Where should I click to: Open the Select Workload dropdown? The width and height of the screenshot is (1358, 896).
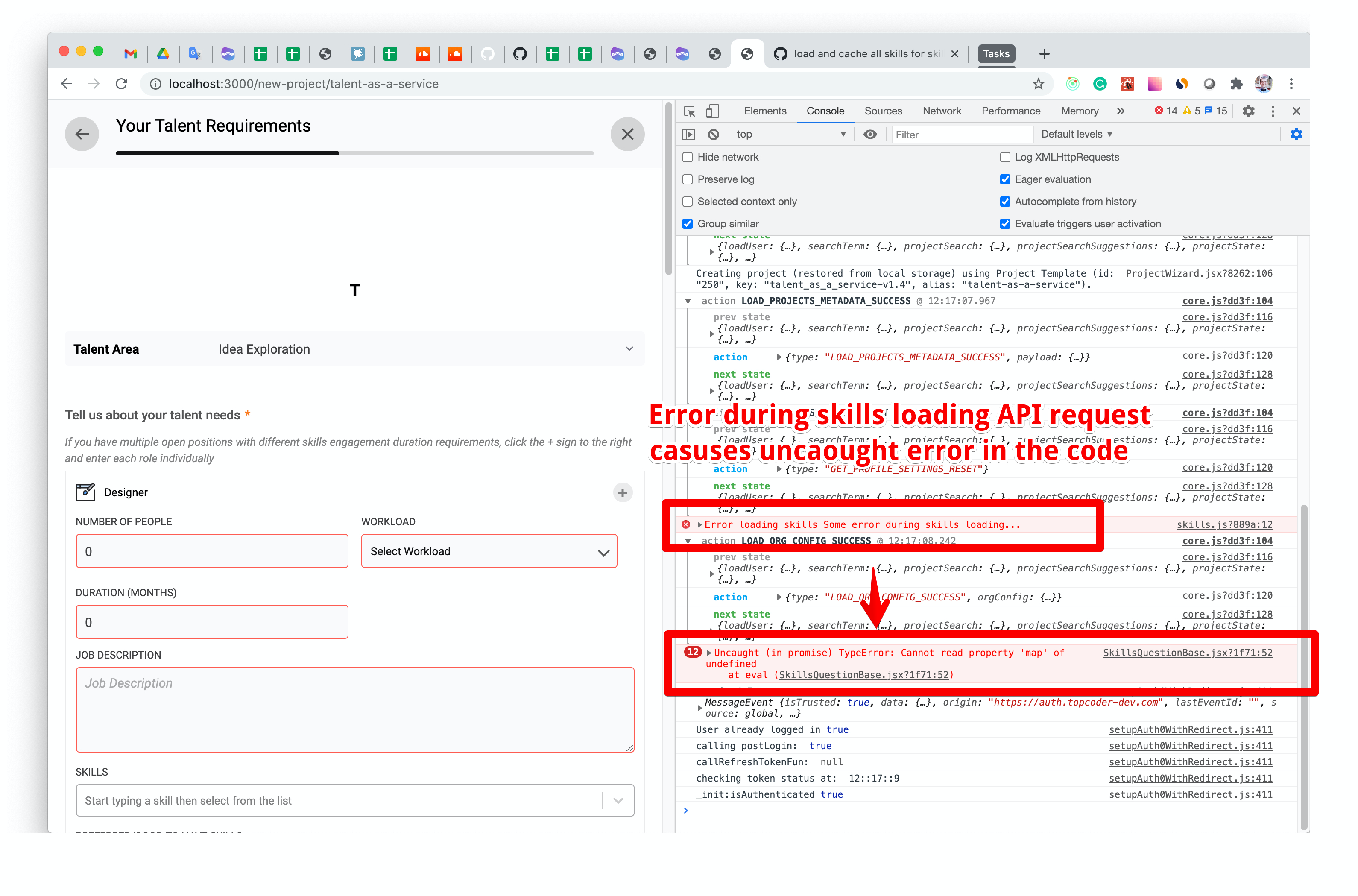pos(489,551)
